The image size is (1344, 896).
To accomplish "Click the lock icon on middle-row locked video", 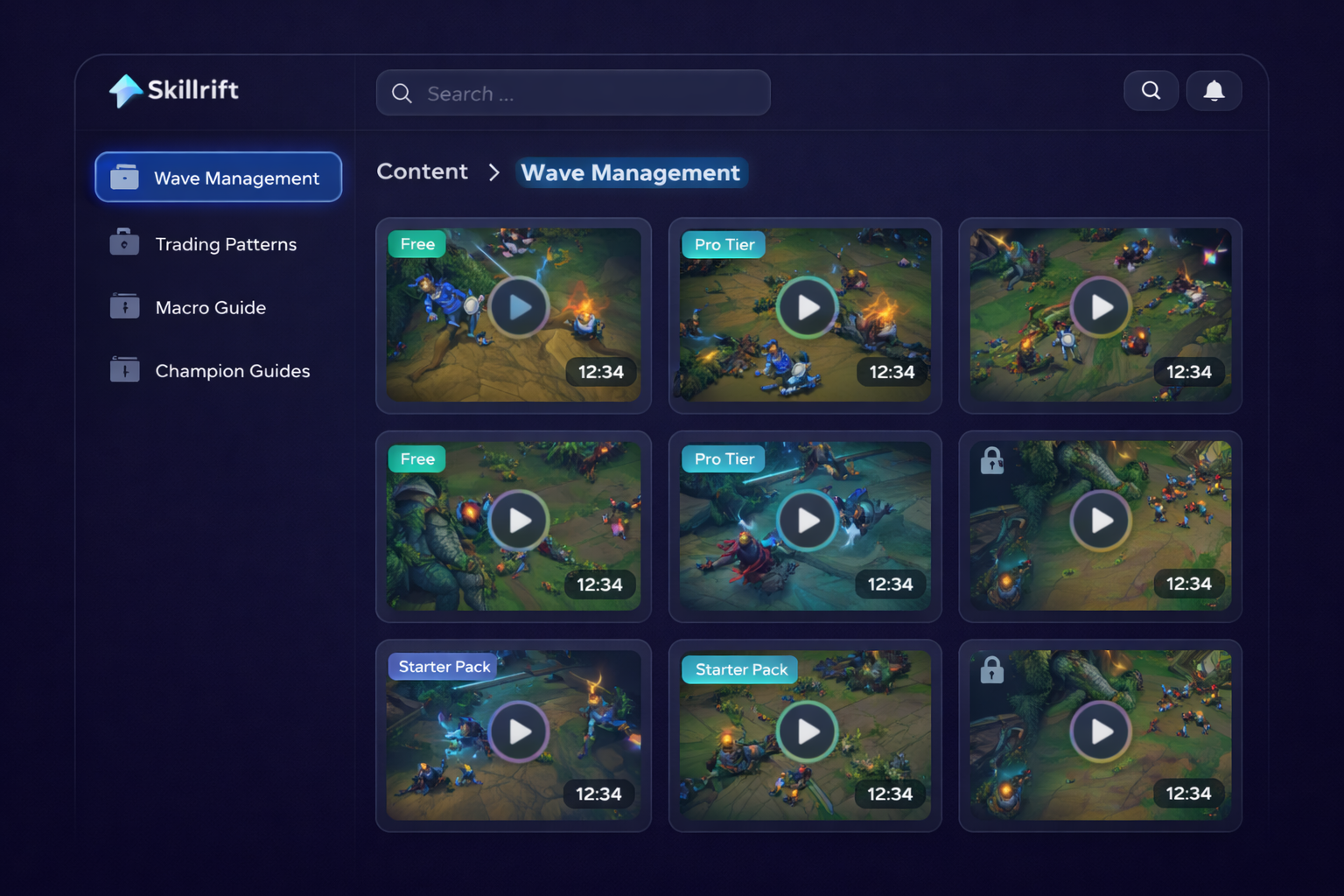I will click(991, 460).
